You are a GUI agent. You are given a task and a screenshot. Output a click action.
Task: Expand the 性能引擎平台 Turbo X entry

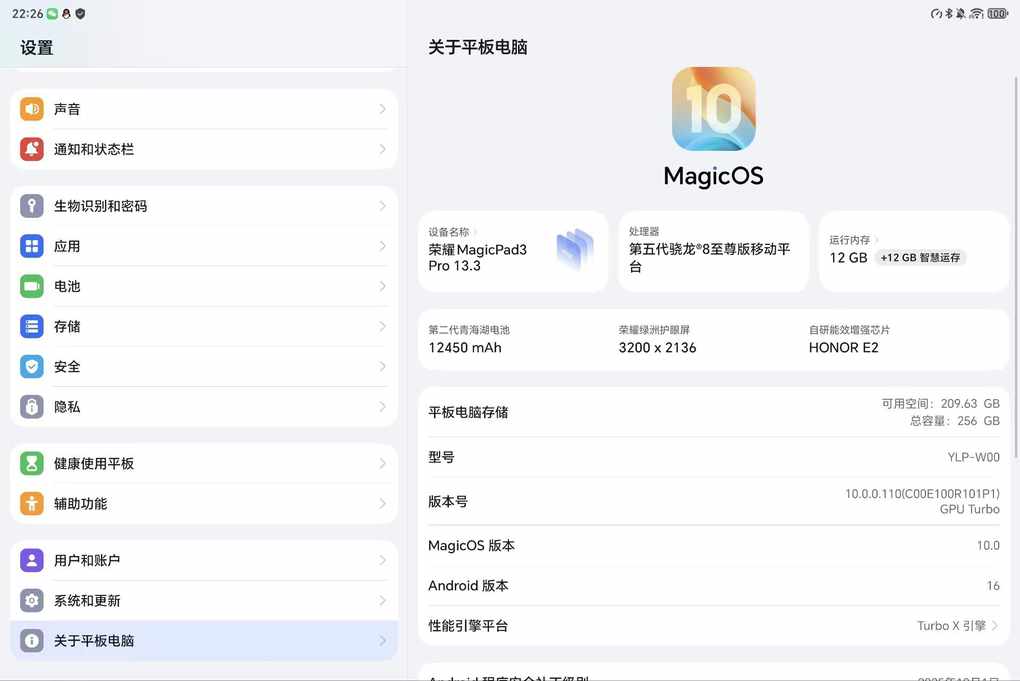[957, 626]
